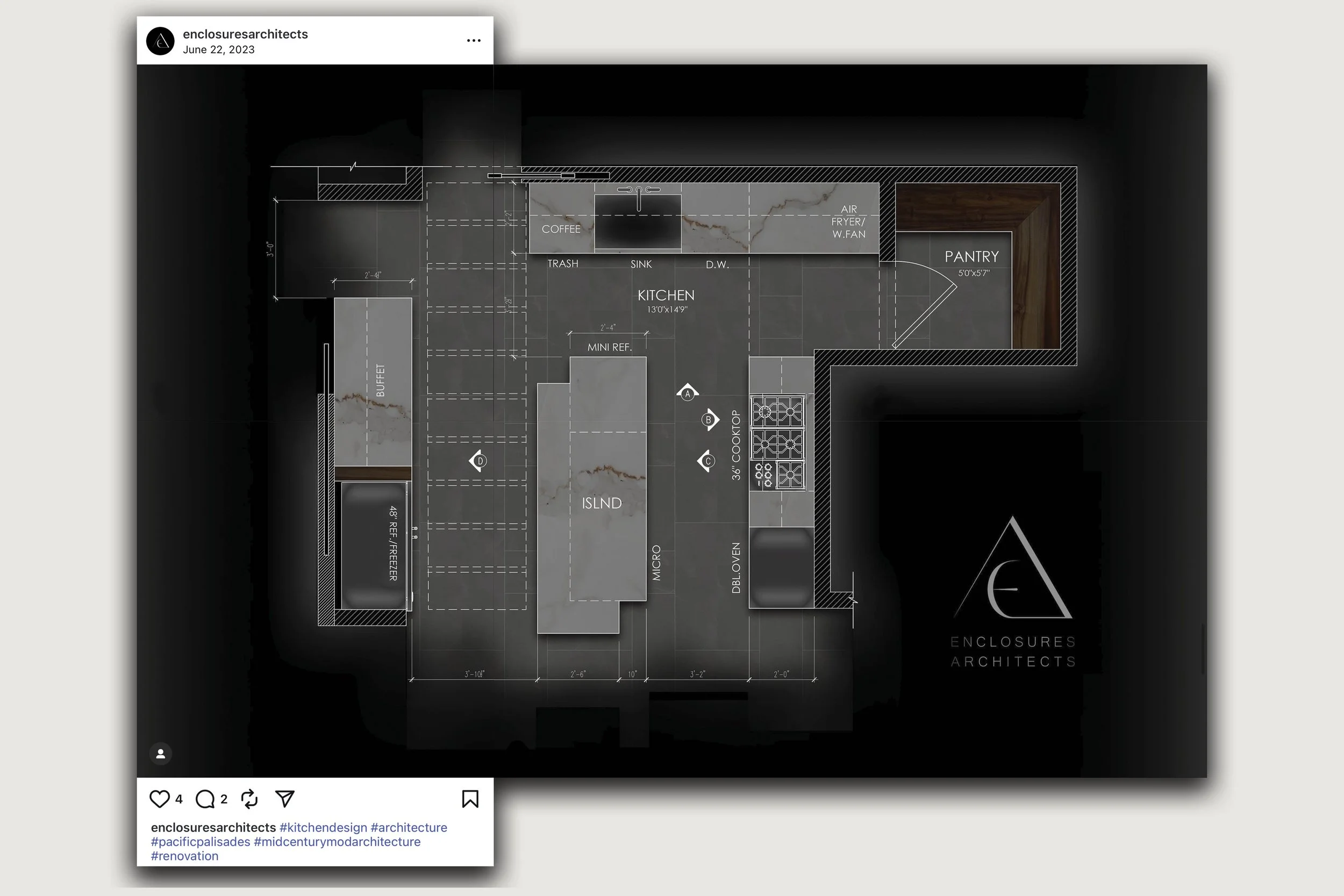Viewport: 1344px width, 896px height.
Task: Open enclosuresarchitects profile avatar
Action: click(161, 41)
